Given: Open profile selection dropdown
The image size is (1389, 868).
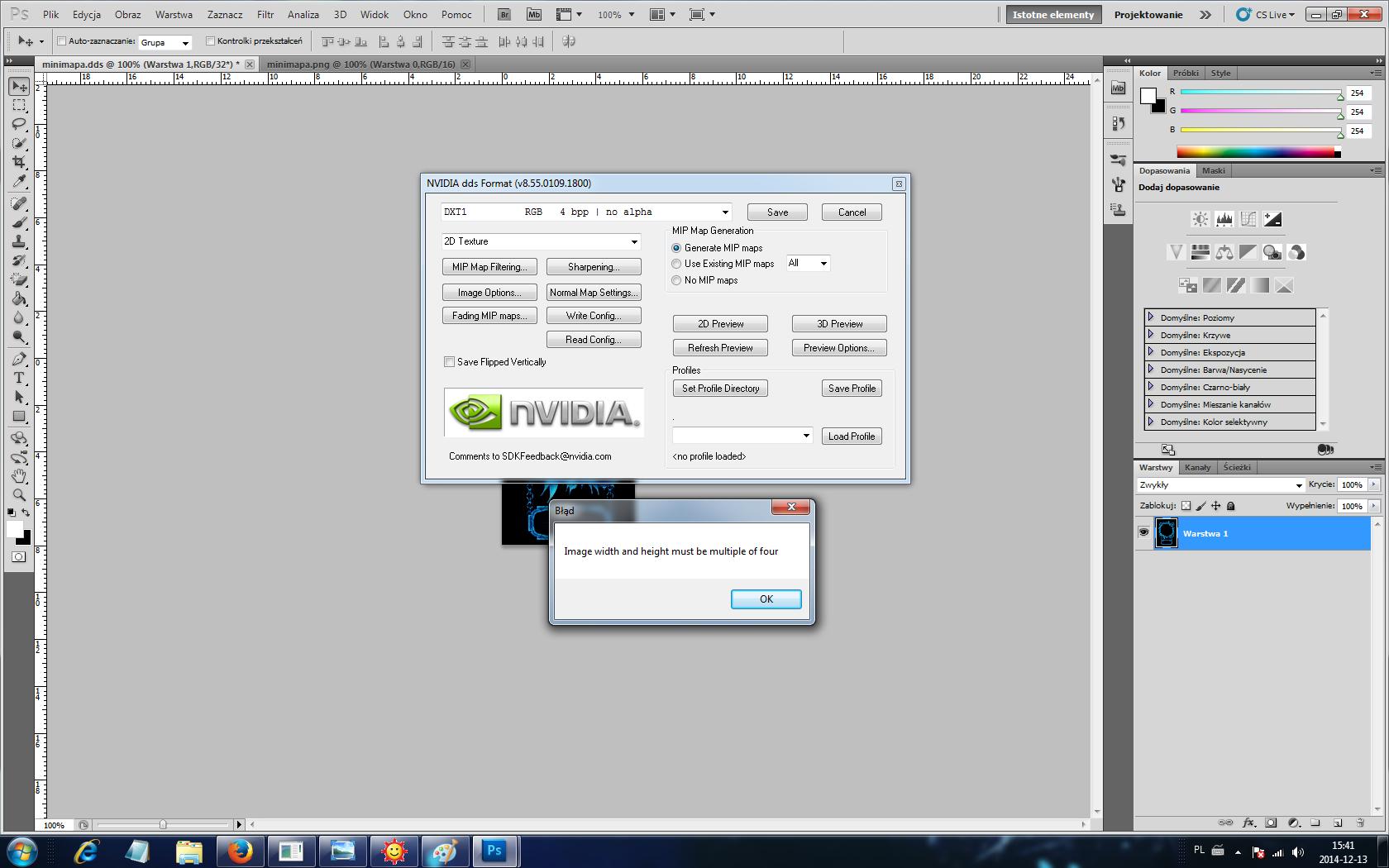Looking at the screenshot, I should [742, 436].
